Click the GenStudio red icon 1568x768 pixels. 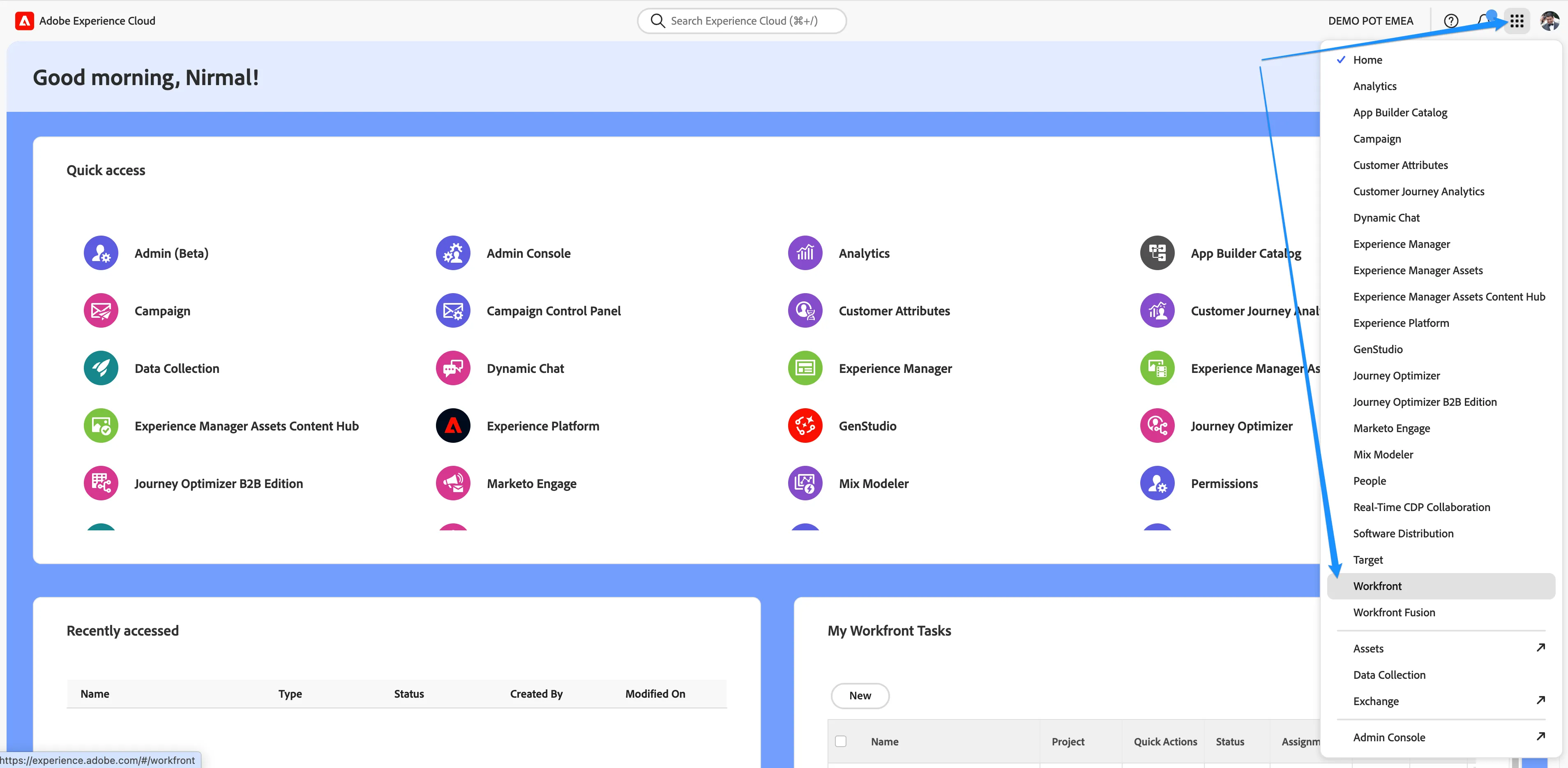(805, 426)
